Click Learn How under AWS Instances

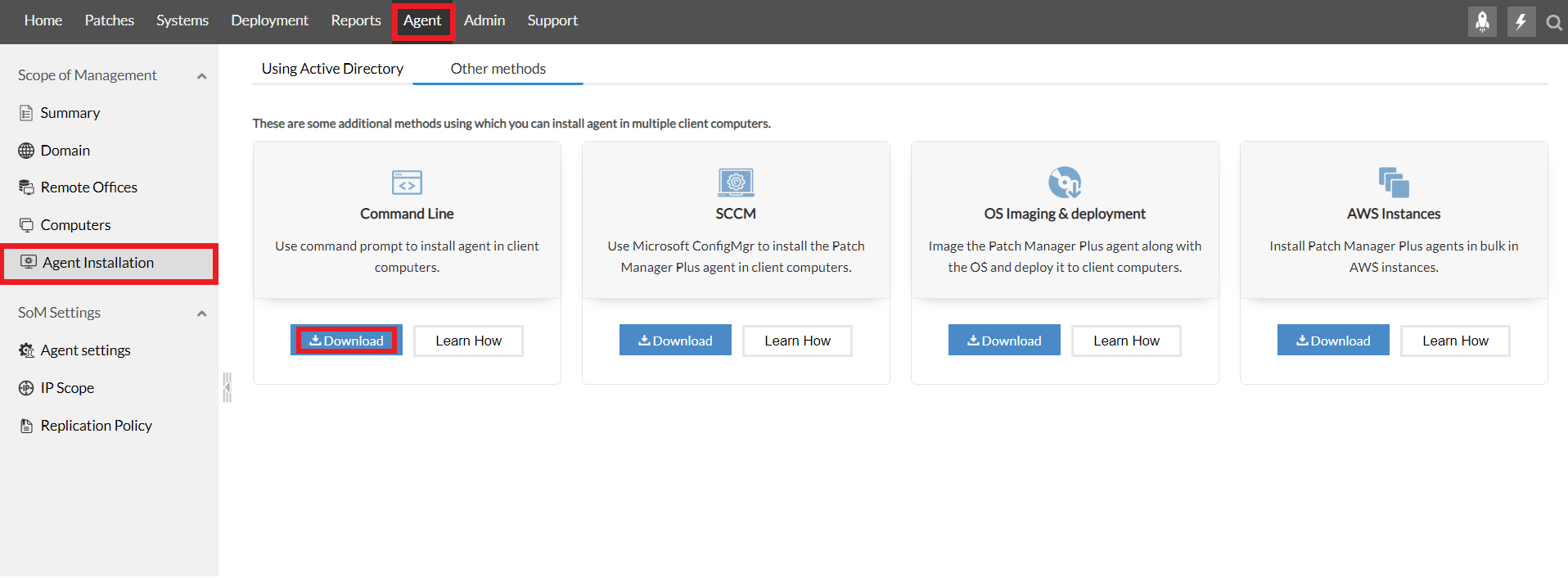coord(1455,341)
